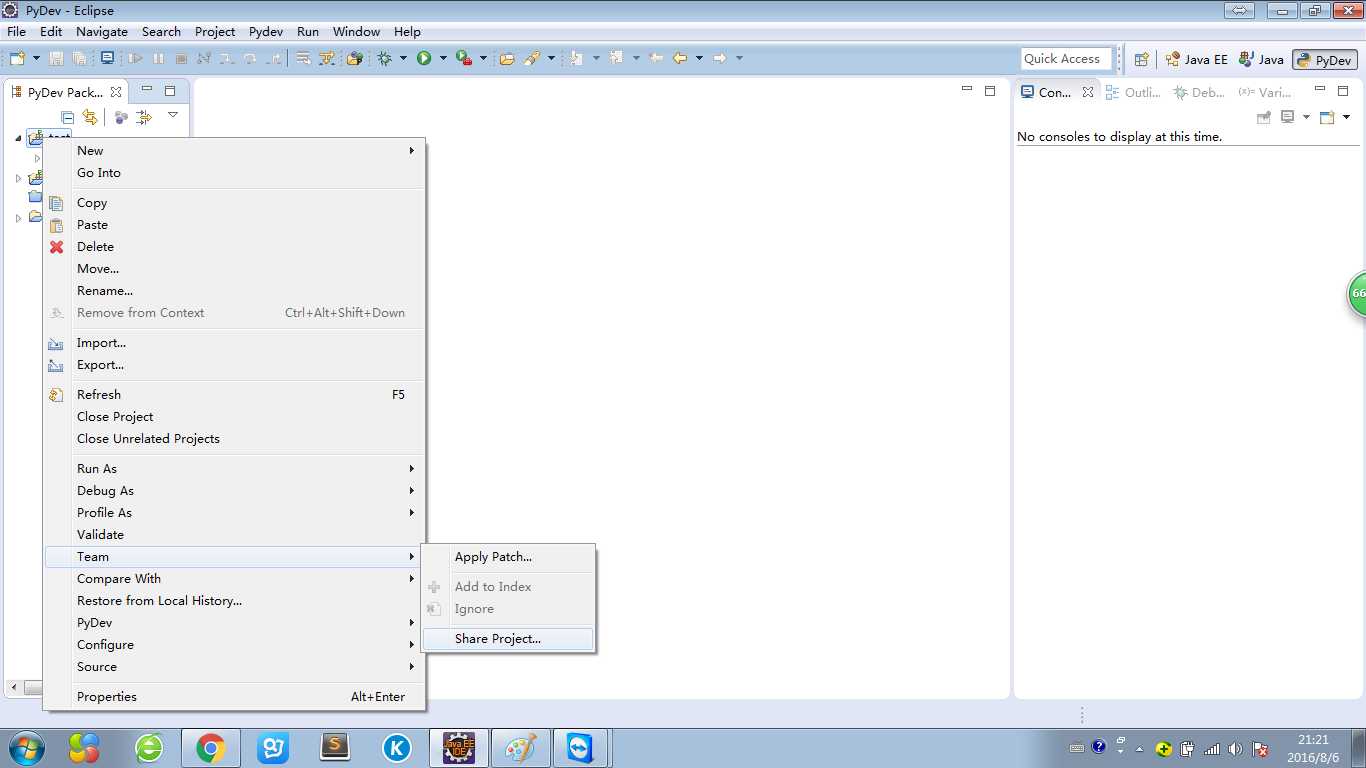Click the Suspend toolbar icon

(158, 59)
